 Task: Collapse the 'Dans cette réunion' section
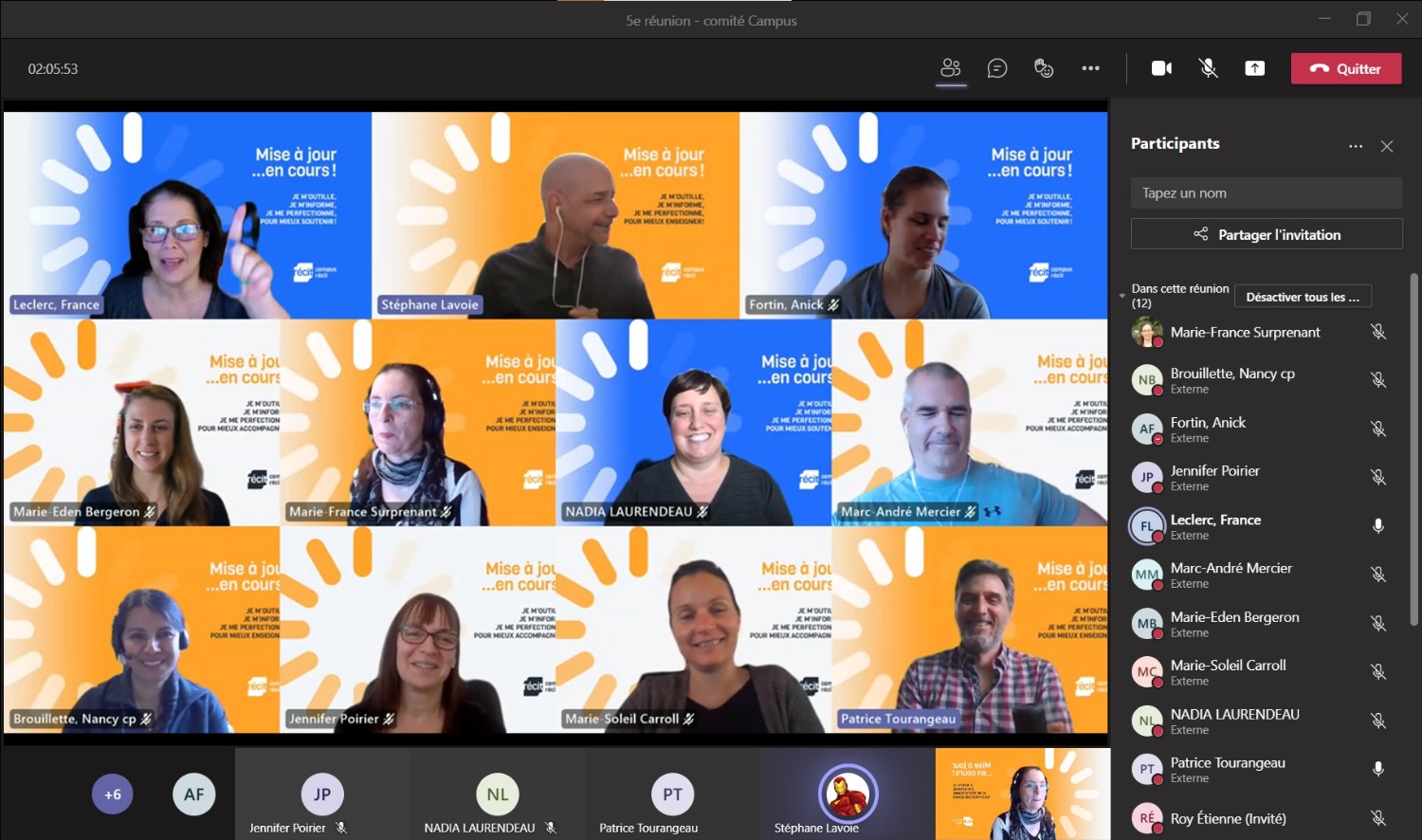pyautogui.click(x=1122, y=296)
